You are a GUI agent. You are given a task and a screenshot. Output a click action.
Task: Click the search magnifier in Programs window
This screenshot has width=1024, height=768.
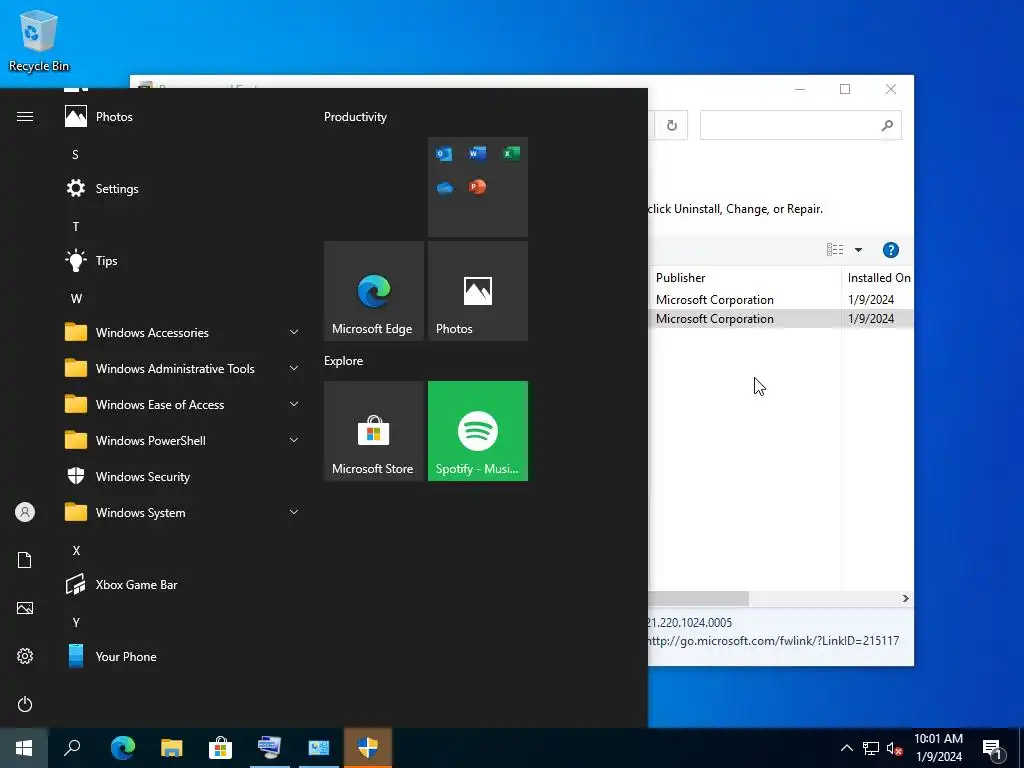[887, 125]
